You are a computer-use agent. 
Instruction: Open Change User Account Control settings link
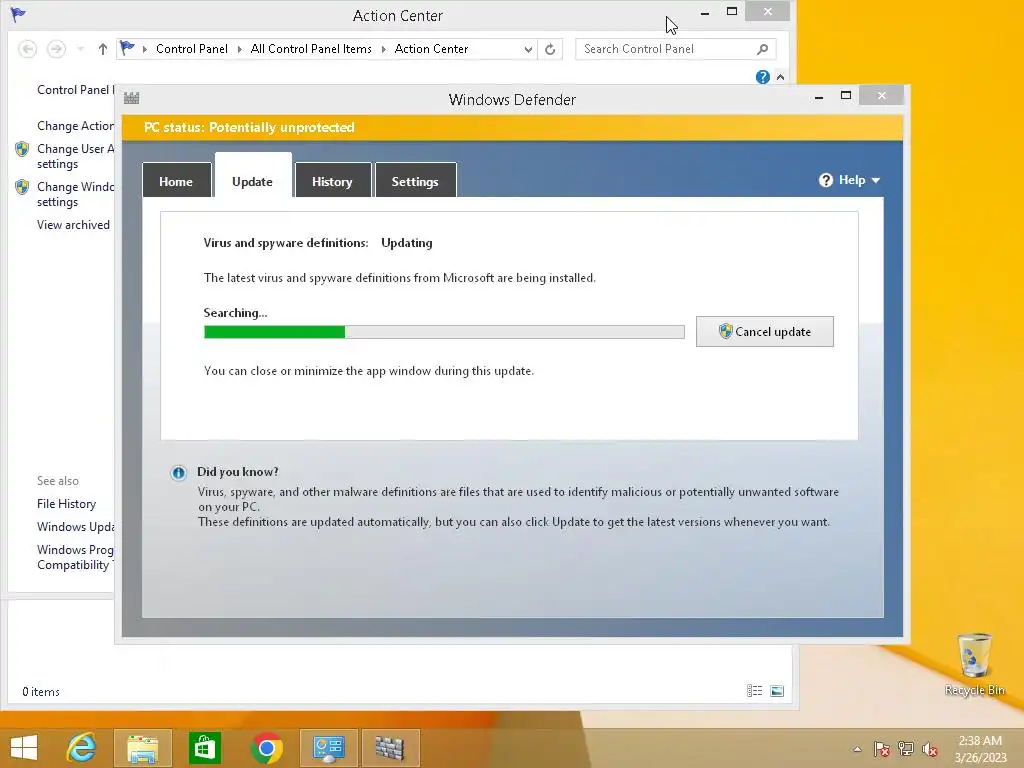(x=75, y=156)
